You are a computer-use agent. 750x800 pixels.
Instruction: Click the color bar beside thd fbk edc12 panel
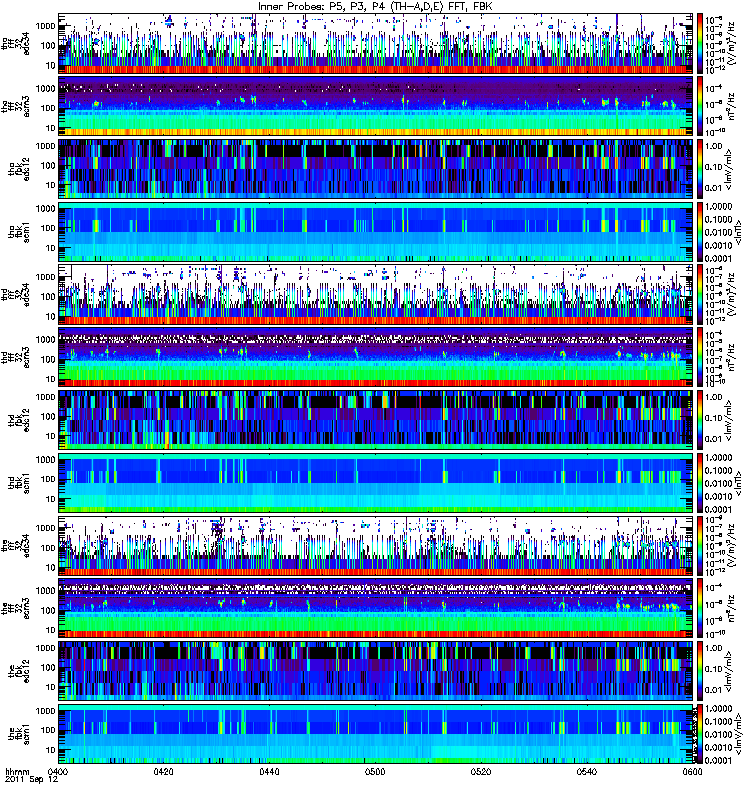(700, 420)
